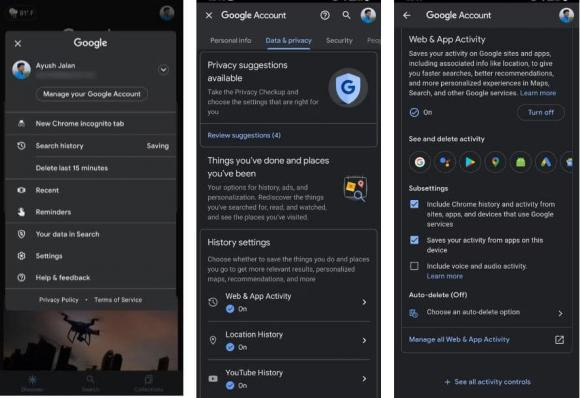Click the help icon in Google Account header

pyautogui.click(x=325, y=15)
